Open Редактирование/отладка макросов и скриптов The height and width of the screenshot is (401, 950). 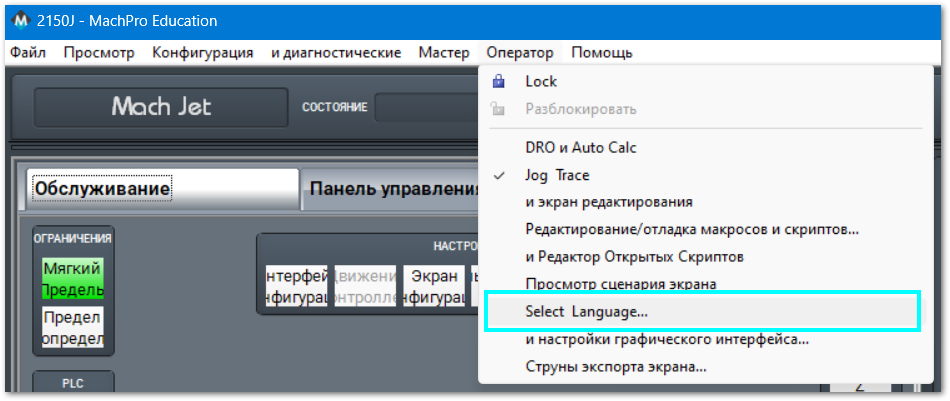click(x=691, y=229)
